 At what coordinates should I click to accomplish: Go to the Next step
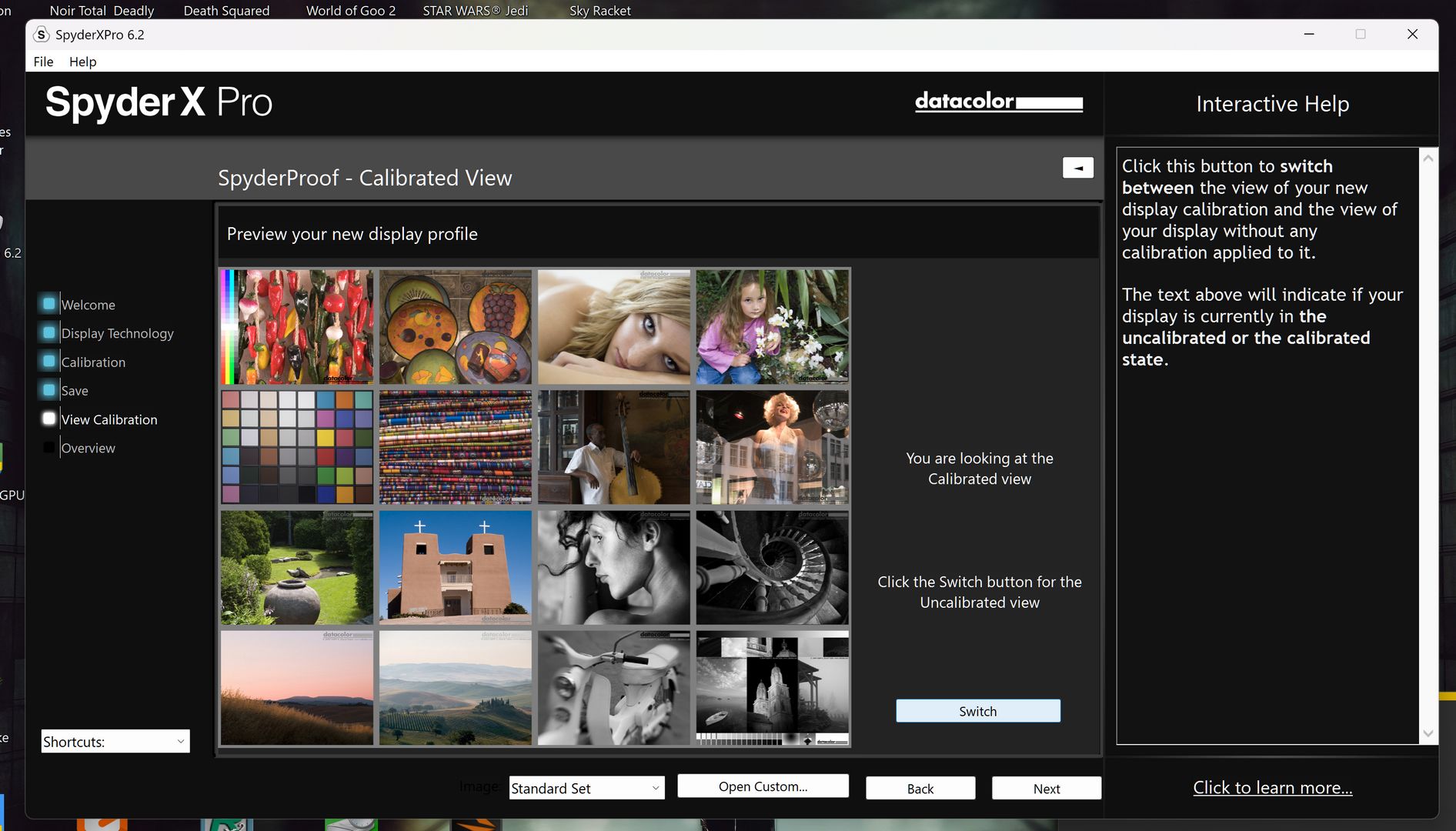(x=1046, y=788)
